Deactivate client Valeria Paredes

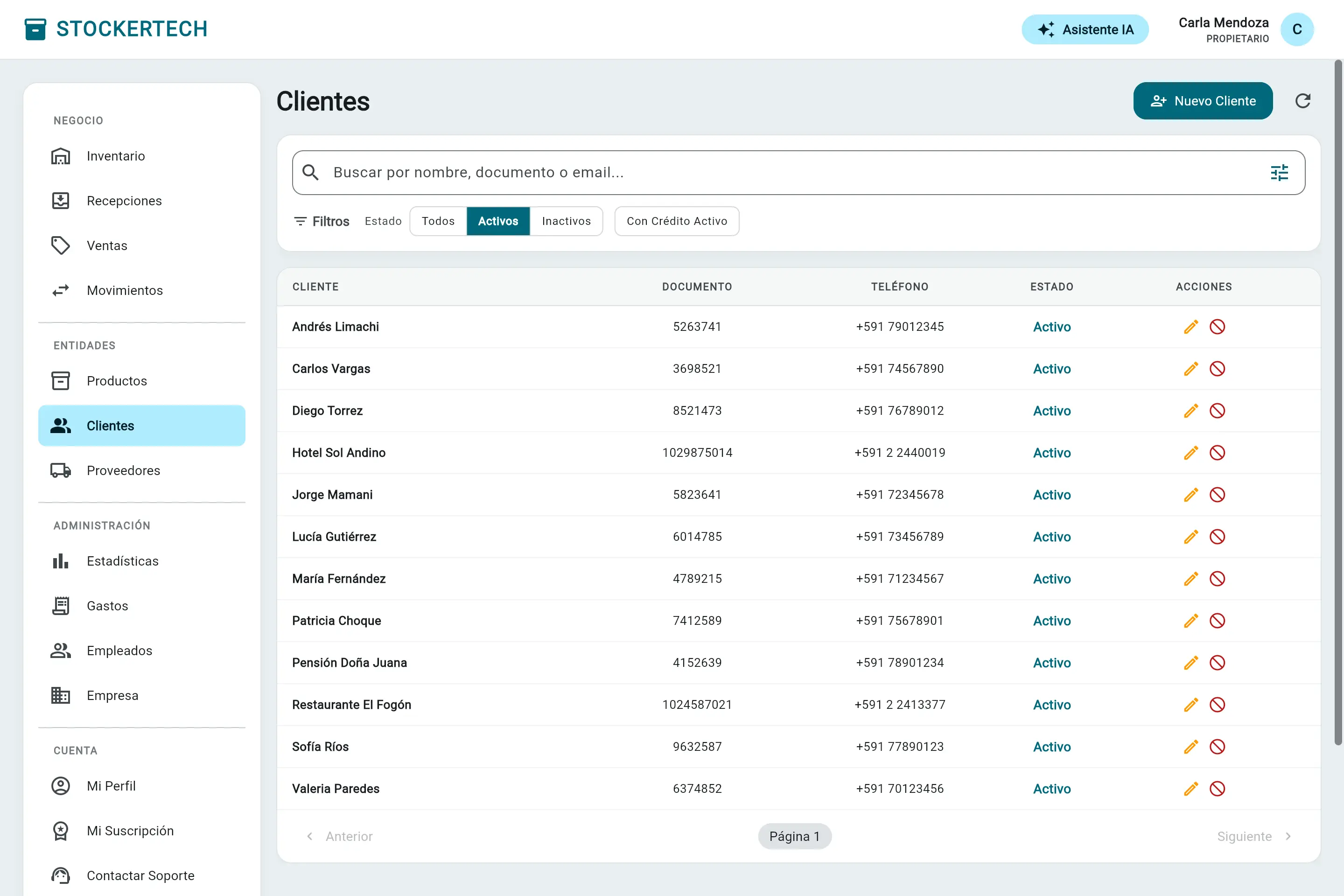tap(1217, 789)
